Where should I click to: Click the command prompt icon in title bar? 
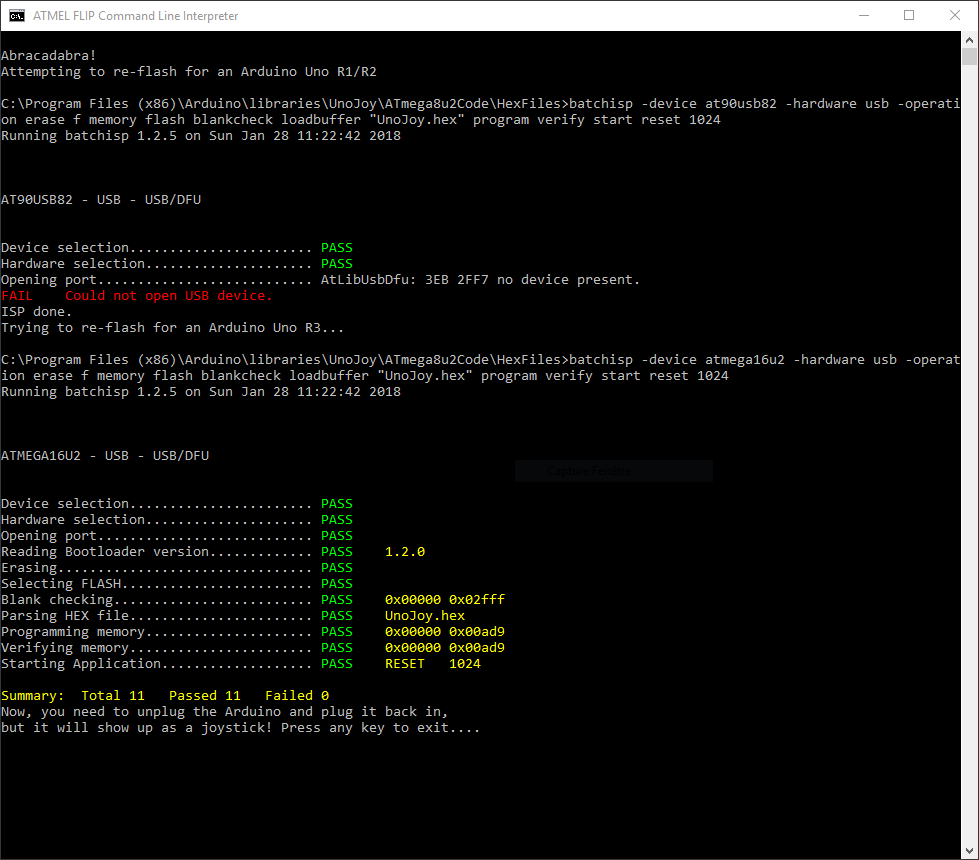click(17, 16)
